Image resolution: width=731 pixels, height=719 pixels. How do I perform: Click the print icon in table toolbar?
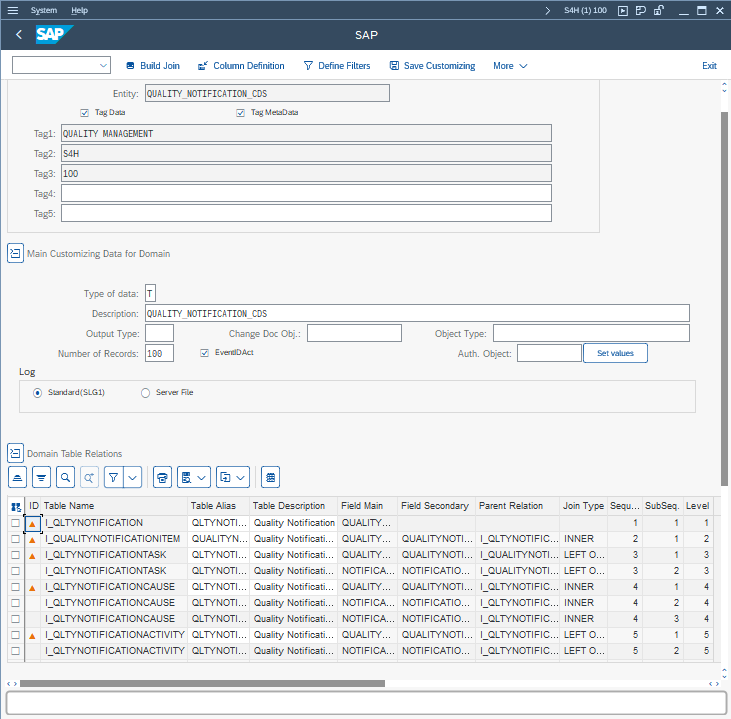(x=163, y=477)
